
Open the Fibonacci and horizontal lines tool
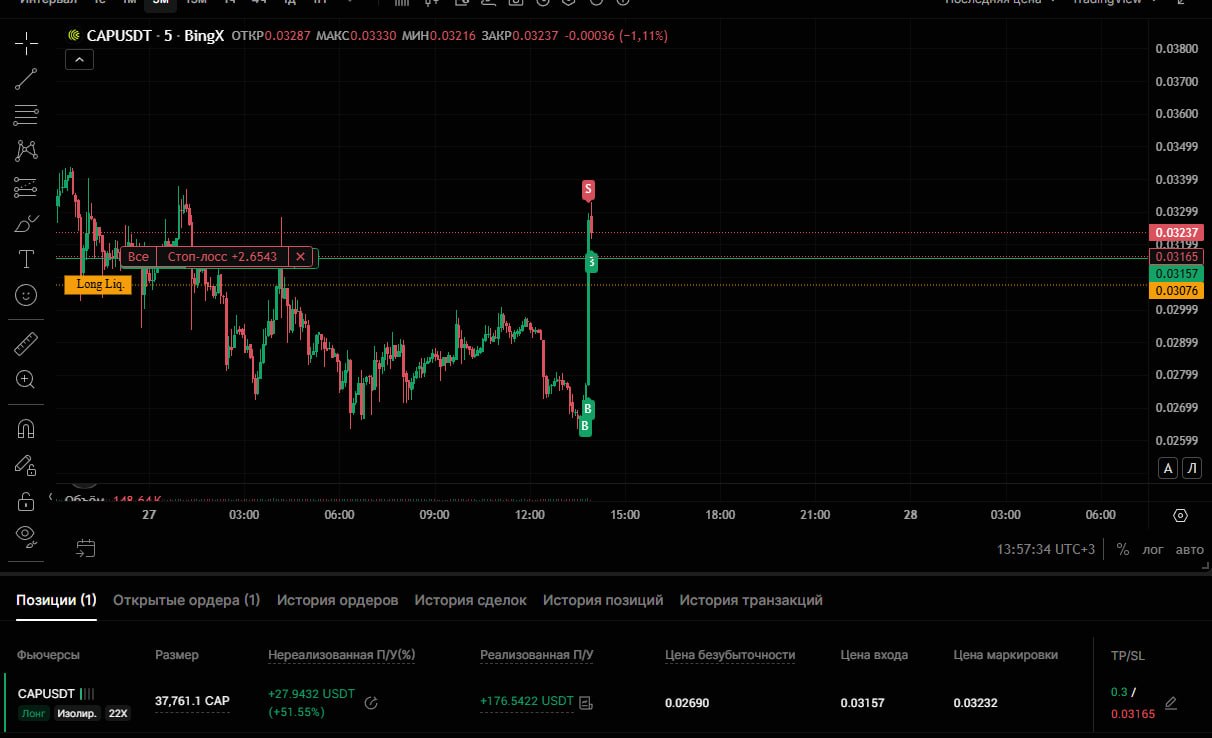(x=26, y=115)
